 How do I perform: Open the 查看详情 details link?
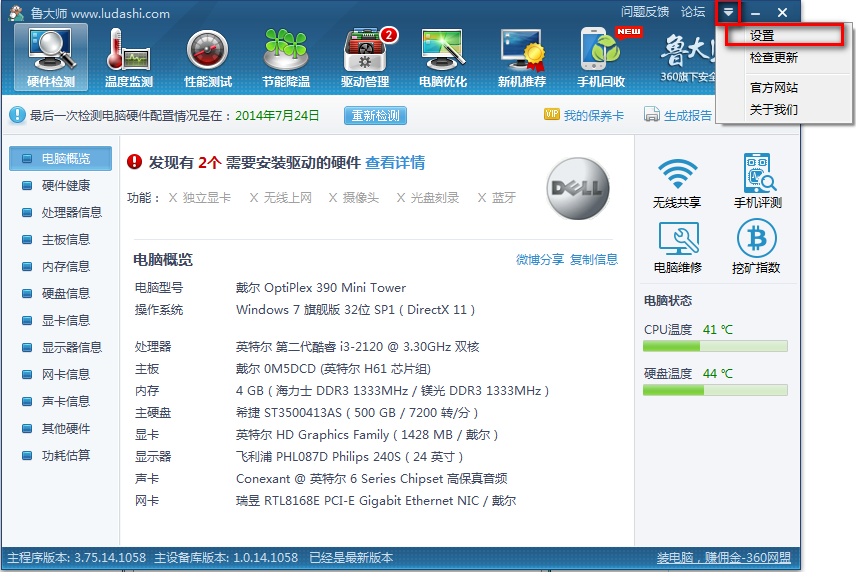tap(395, 163)
